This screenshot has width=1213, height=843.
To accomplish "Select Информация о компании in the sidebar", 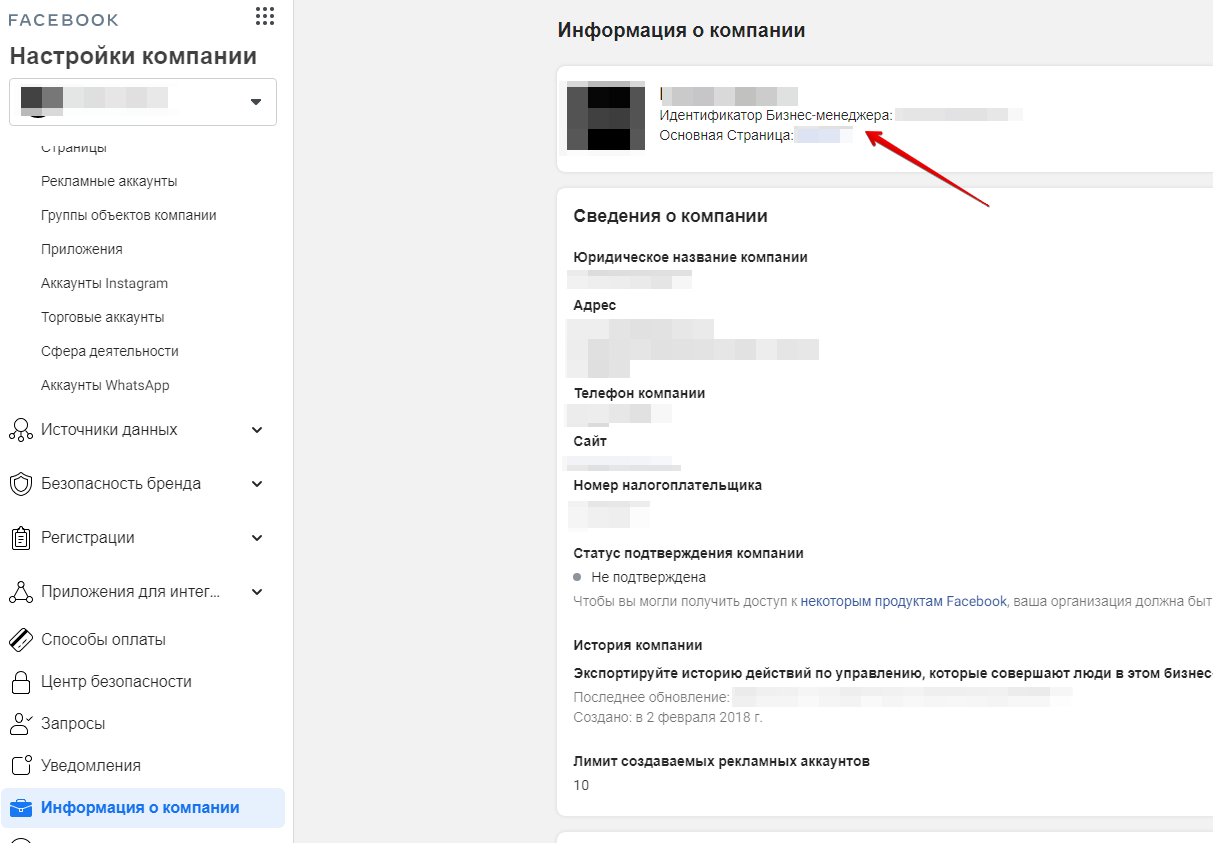I will (140, 808).
